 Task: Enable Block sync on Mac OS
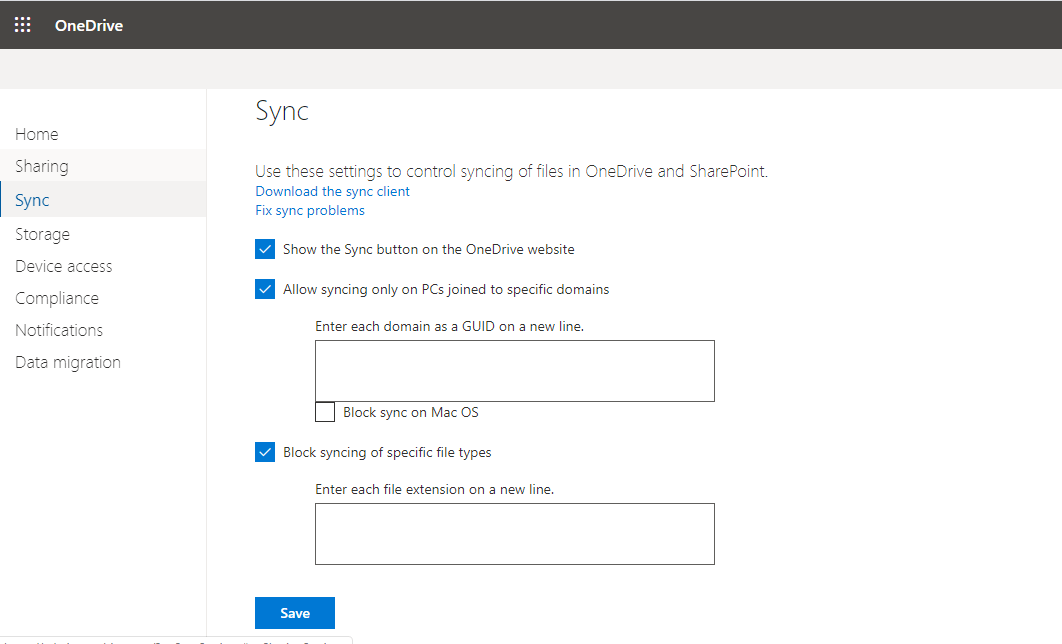pyautogui.click(x=325, y=412)
